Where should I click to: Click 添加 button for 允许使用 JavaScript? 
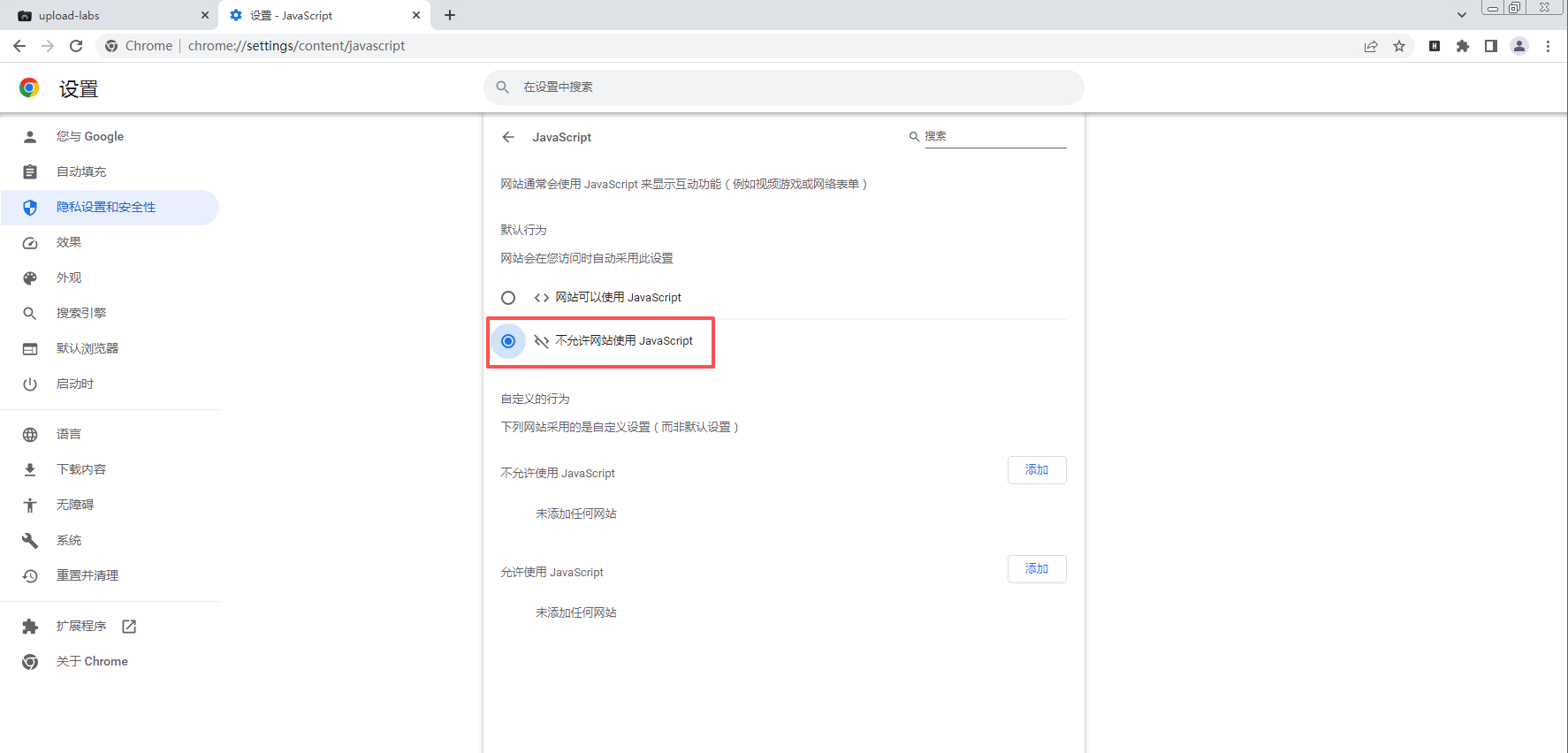[x=1037, y=569]
